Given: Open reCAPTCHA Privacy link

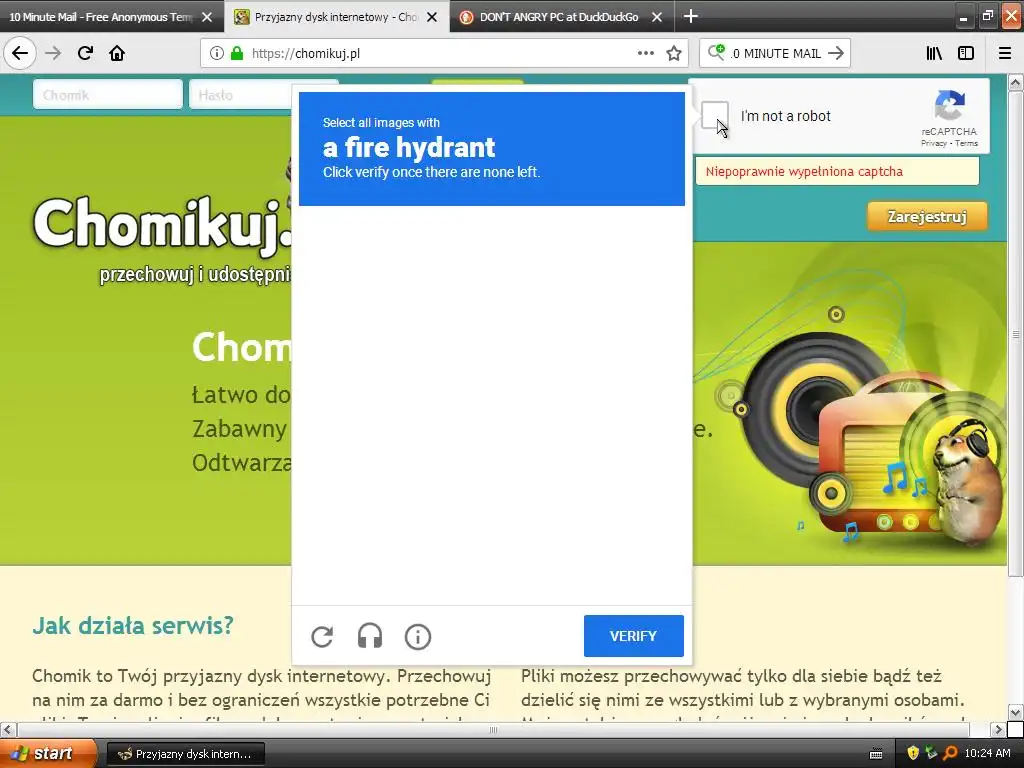Looking at the screenshot, I should [933, 144].
